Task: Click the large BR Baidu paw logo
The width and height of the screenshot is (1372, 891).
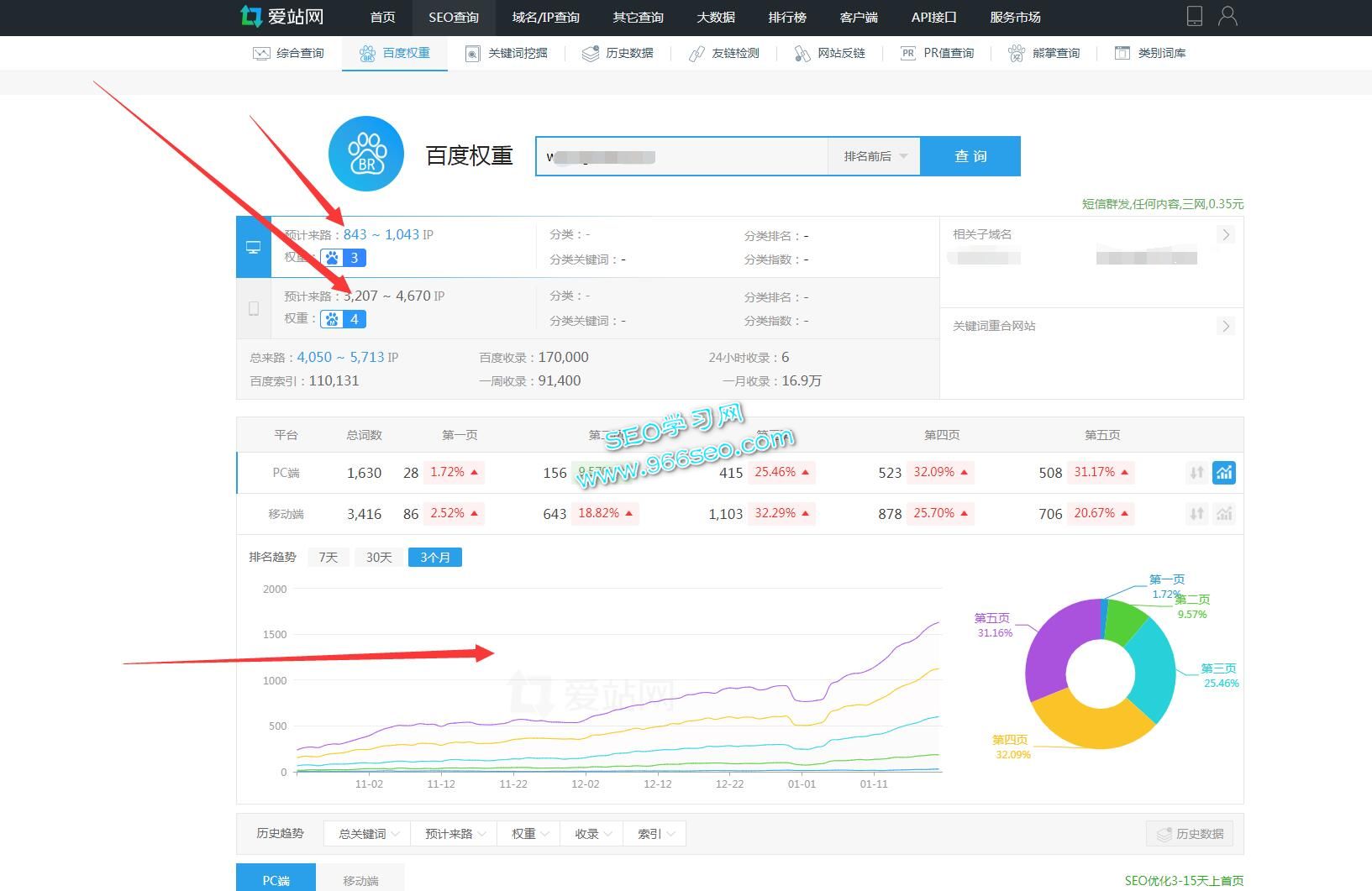Action: click(x=366, y=154)
